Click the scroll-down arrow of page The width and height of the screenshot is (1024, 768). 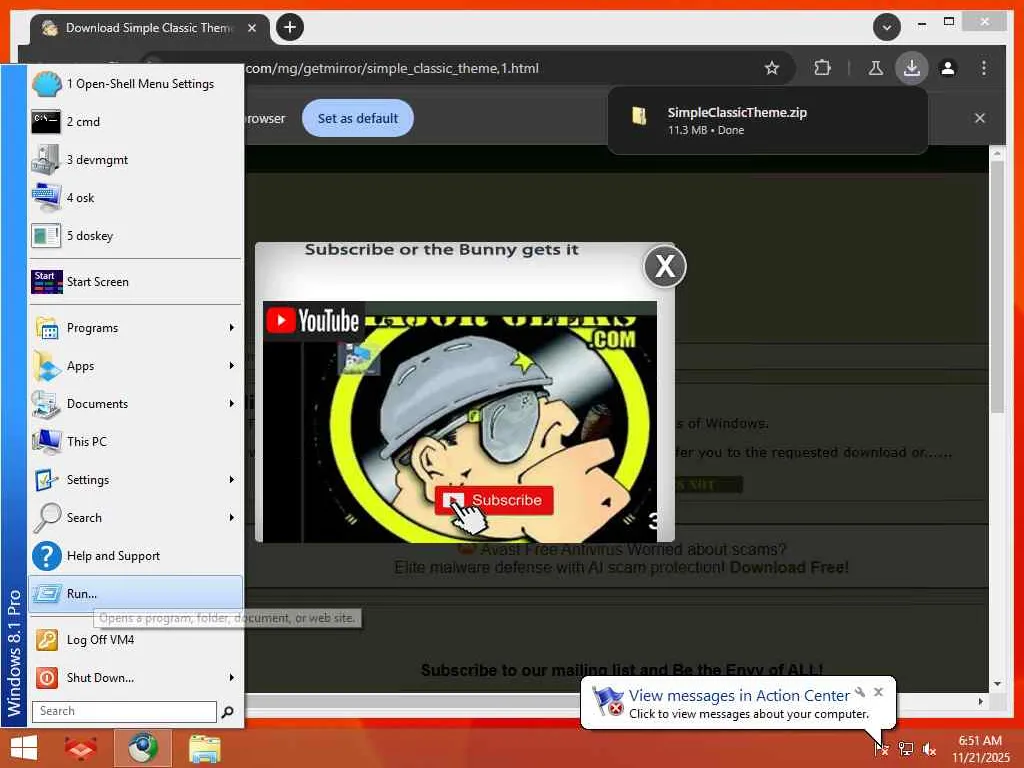pyautogui.click(x=997, y=684)
